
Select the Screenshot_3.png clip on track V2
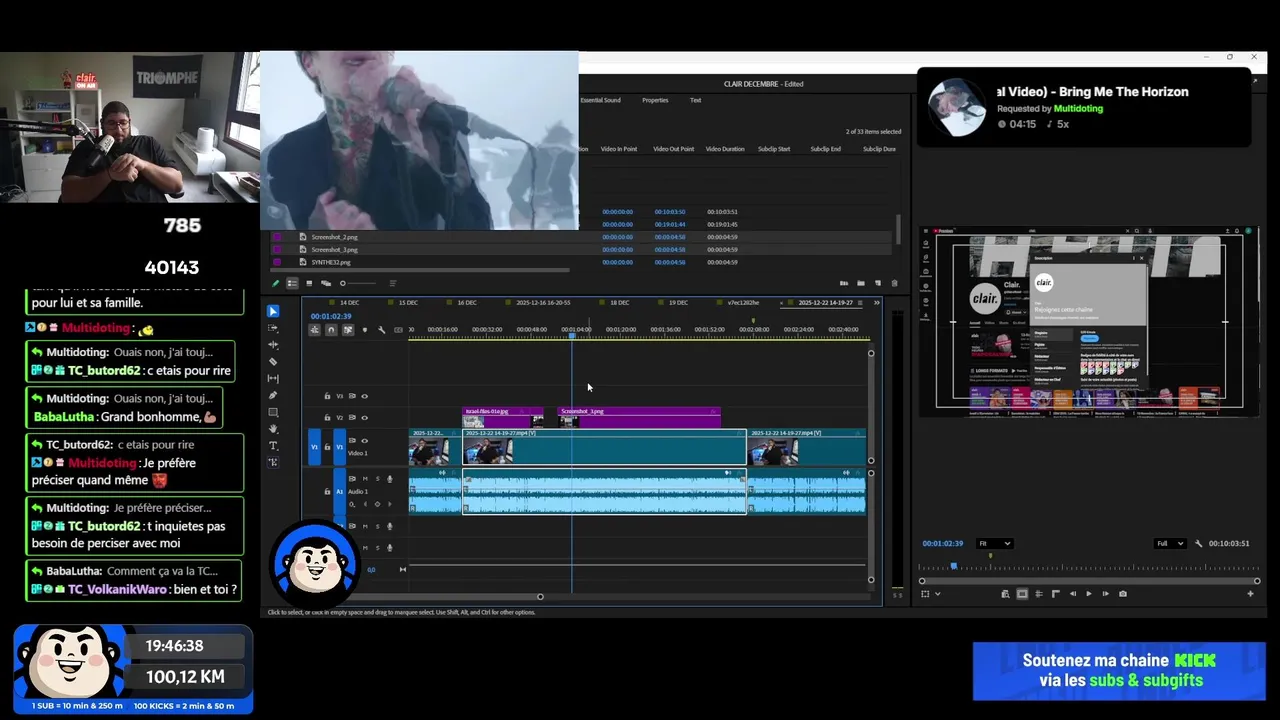638,416
